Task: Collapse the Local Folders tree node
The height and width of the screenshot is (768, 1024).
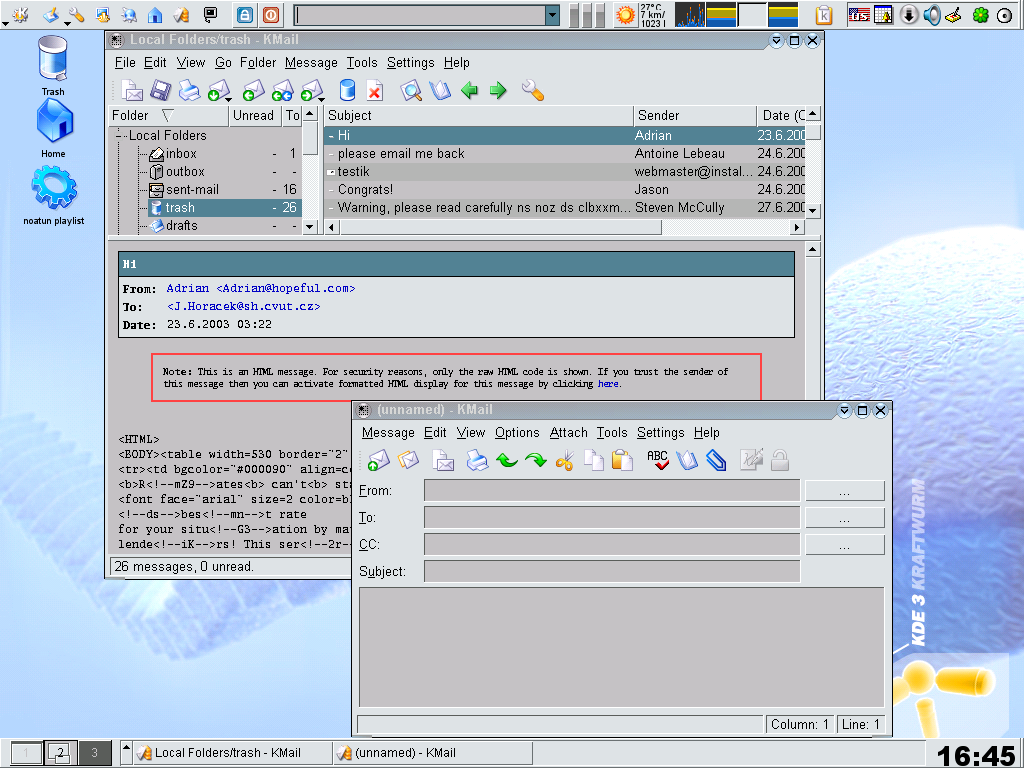Action: (119, 136)
